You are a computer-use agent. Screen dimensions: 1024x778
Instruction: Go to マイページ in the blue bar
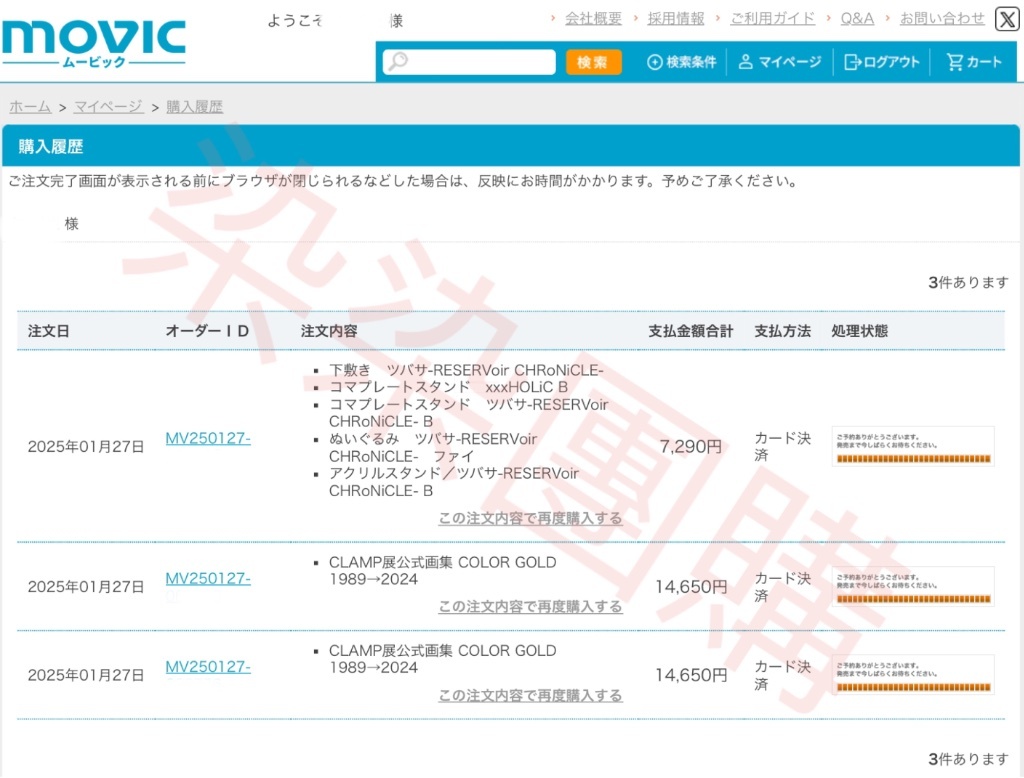coord(780,62)
